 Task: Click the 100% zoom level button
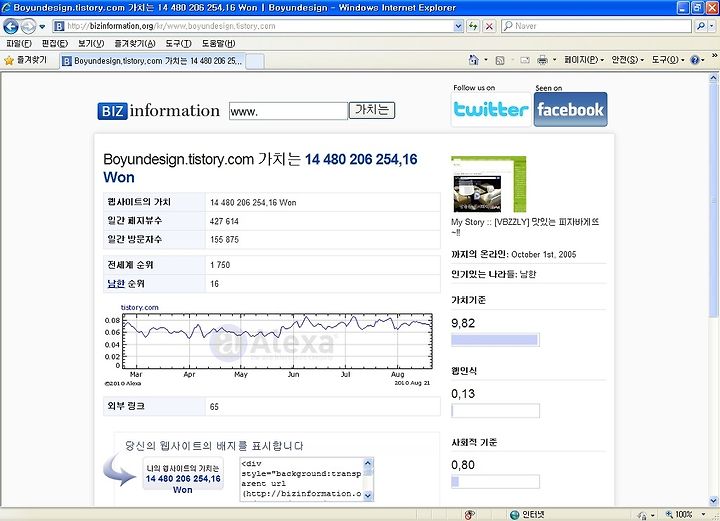click(x=679, y=515)
